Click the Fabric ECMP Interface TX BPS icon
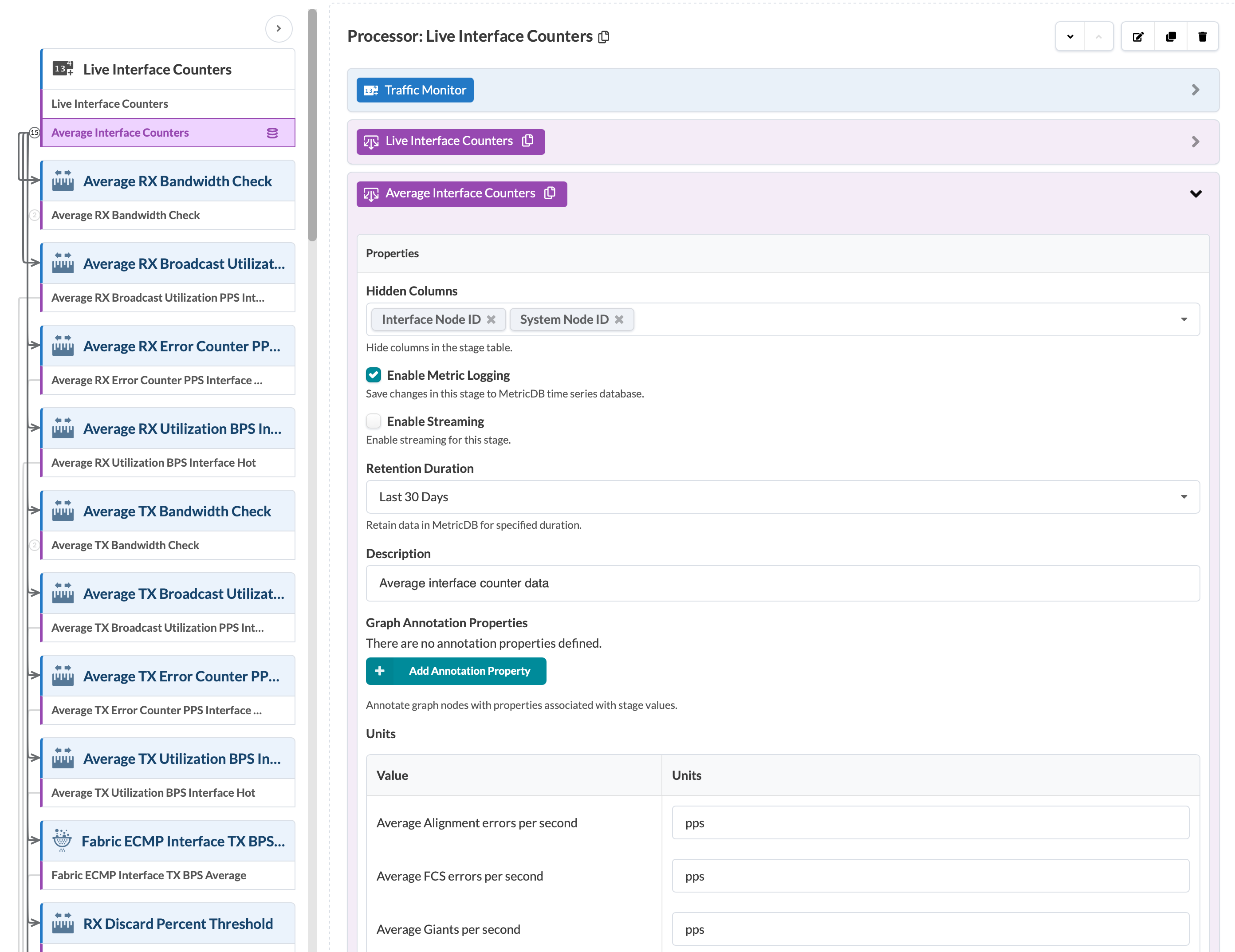This screenshot has height=952, width=1235. (x=62, y=841)
